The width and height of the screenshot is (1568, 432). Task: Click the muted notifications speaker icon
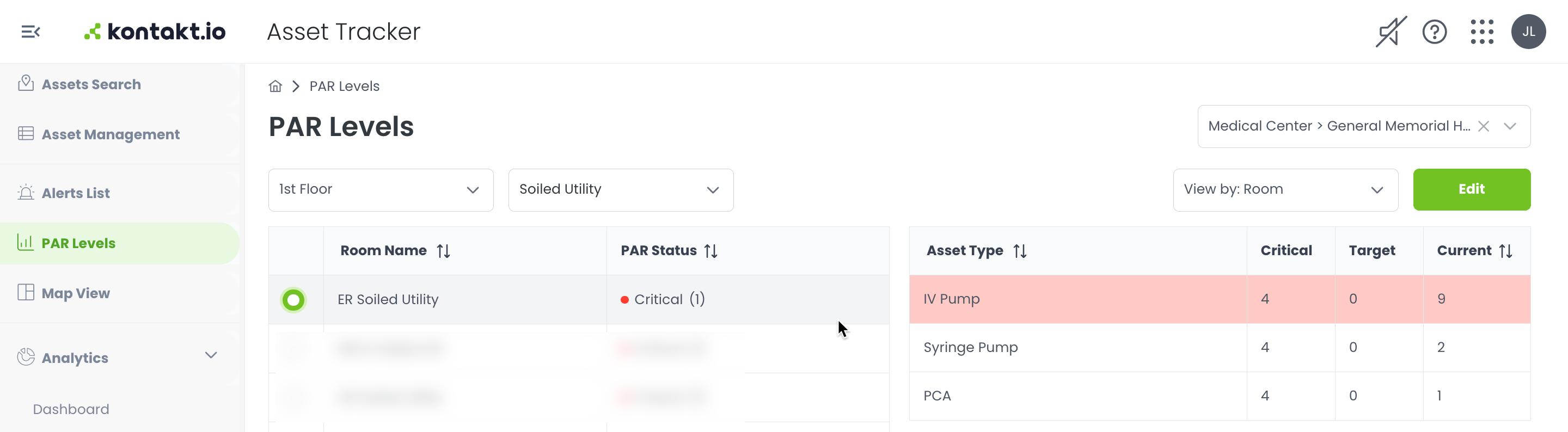1391,32
